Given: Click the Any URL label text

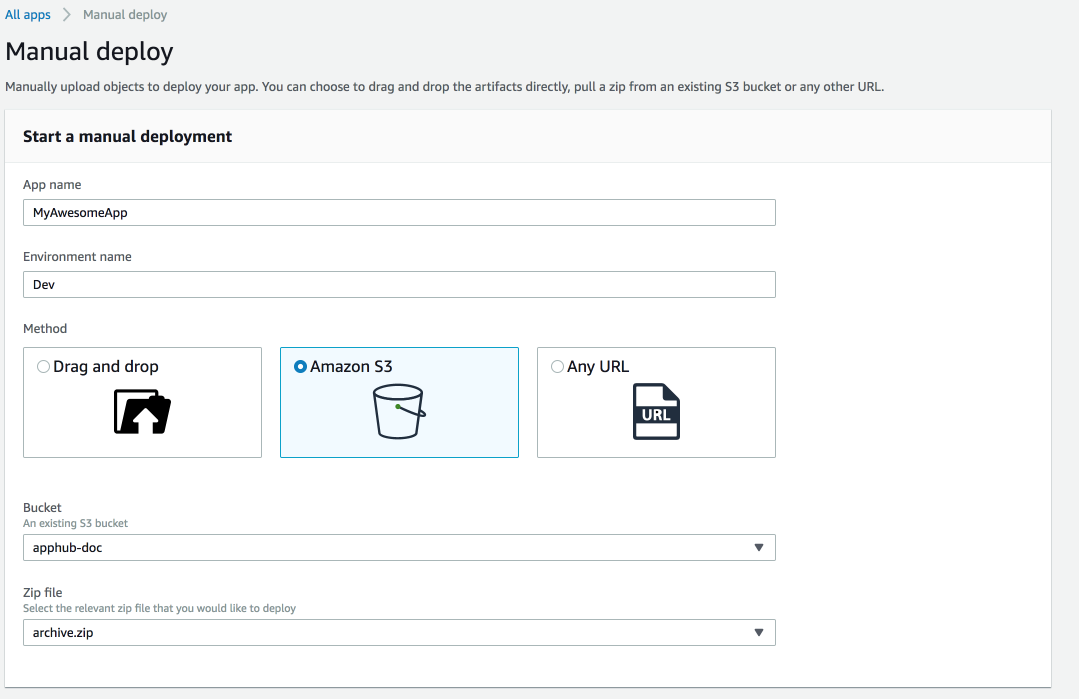Looking at the screenshot, I should pos(598,367).
